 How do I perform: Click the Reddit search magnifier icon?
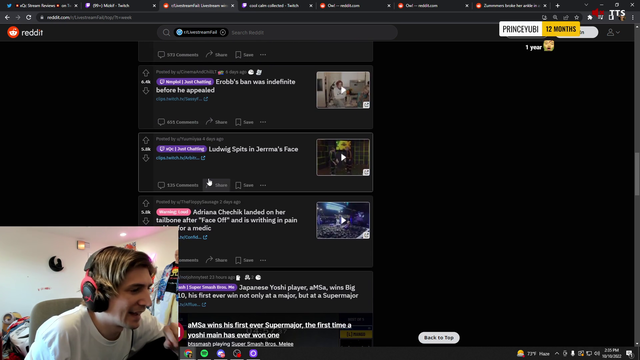tap(166, 32)
